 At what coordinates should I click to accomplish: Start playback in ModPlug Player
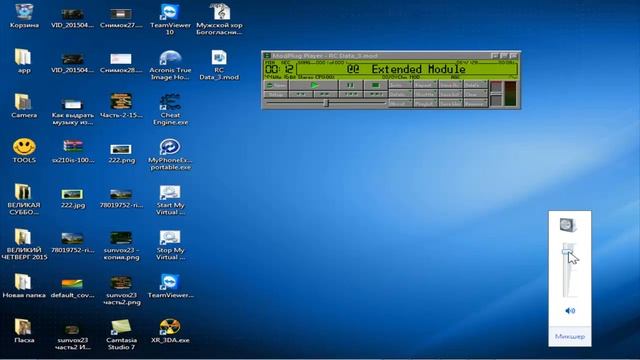313,85
